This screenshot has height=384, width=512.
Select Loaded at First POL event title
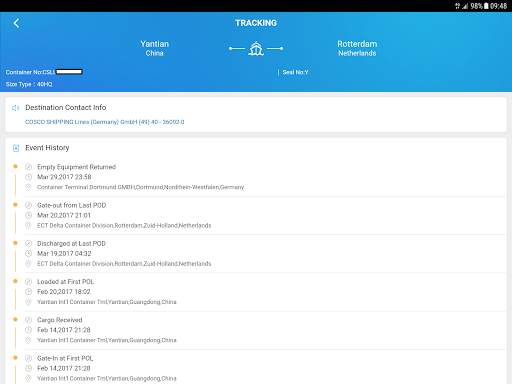click(66, 282)
